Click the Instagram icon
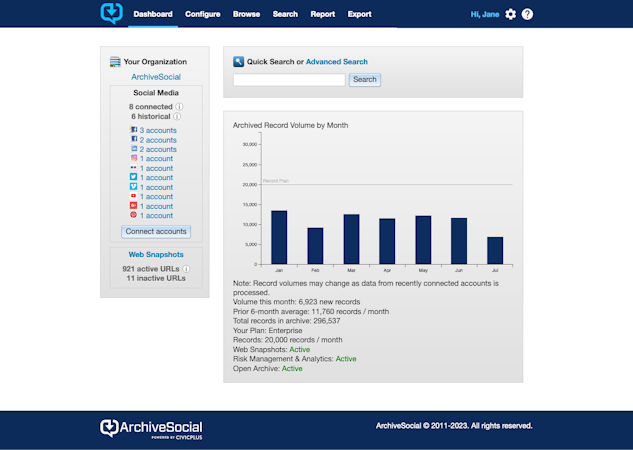 pos(134,158)
